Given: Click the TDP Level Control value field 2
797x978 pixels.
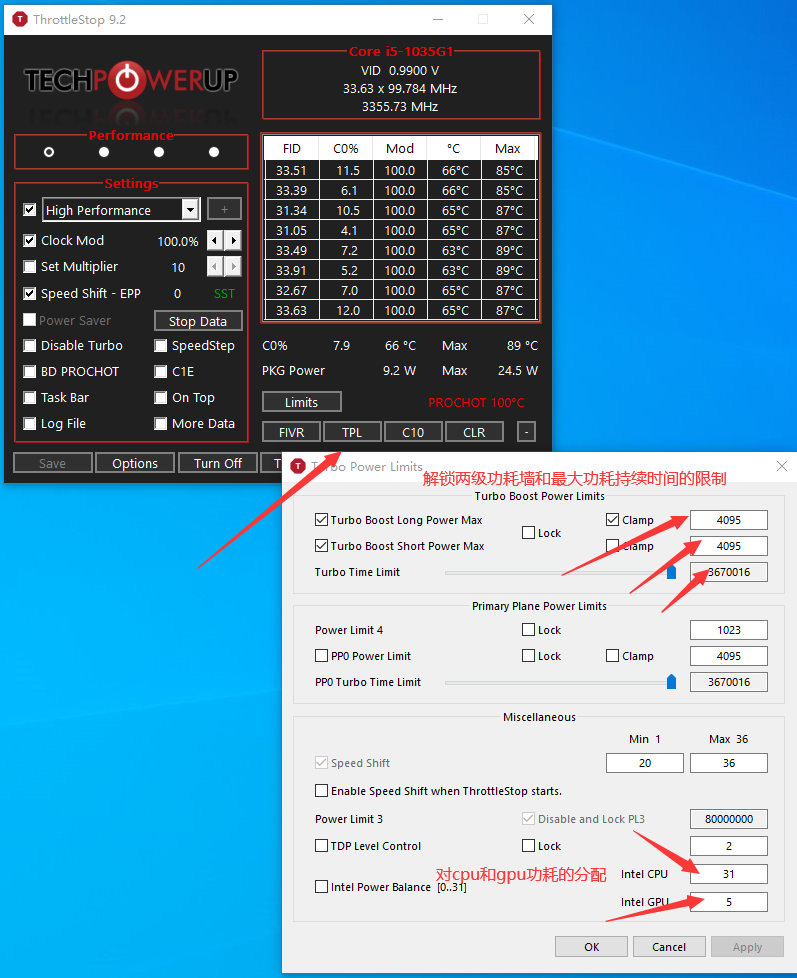Looking at the screenshot, I should click(x=728, y=846).
